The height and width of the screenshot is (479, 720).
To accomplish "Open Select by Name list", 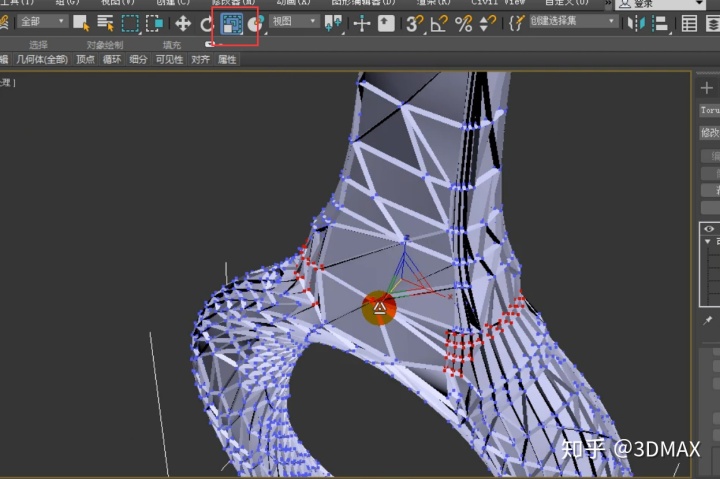I will pos(106,23).
